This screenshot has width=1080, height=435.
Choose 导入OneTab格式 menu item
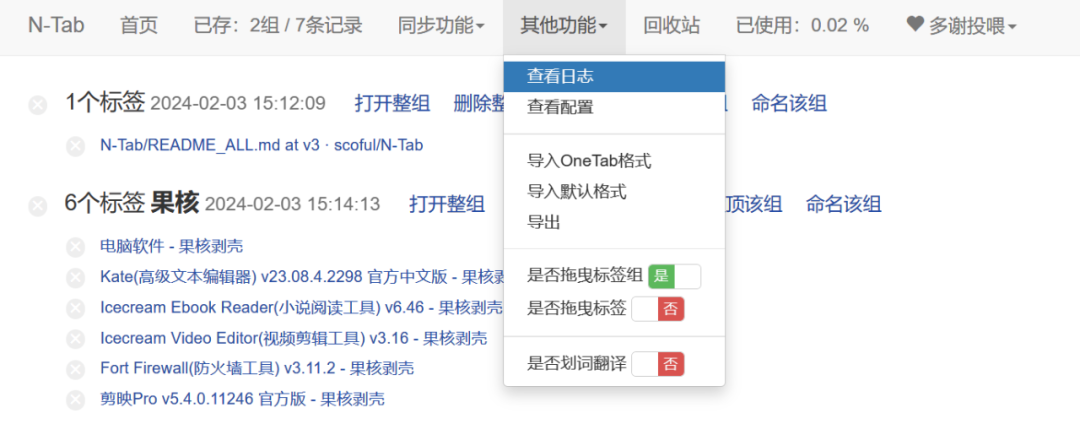tap(614, 162)
